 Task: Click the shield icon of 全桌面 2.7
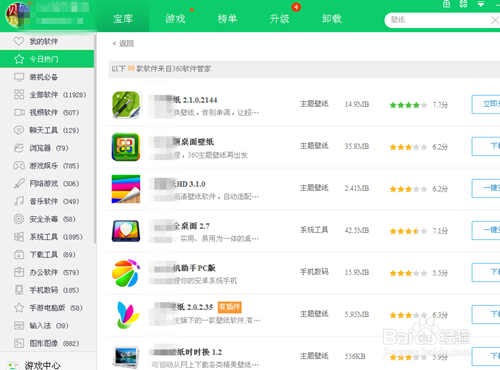(126, 231)
